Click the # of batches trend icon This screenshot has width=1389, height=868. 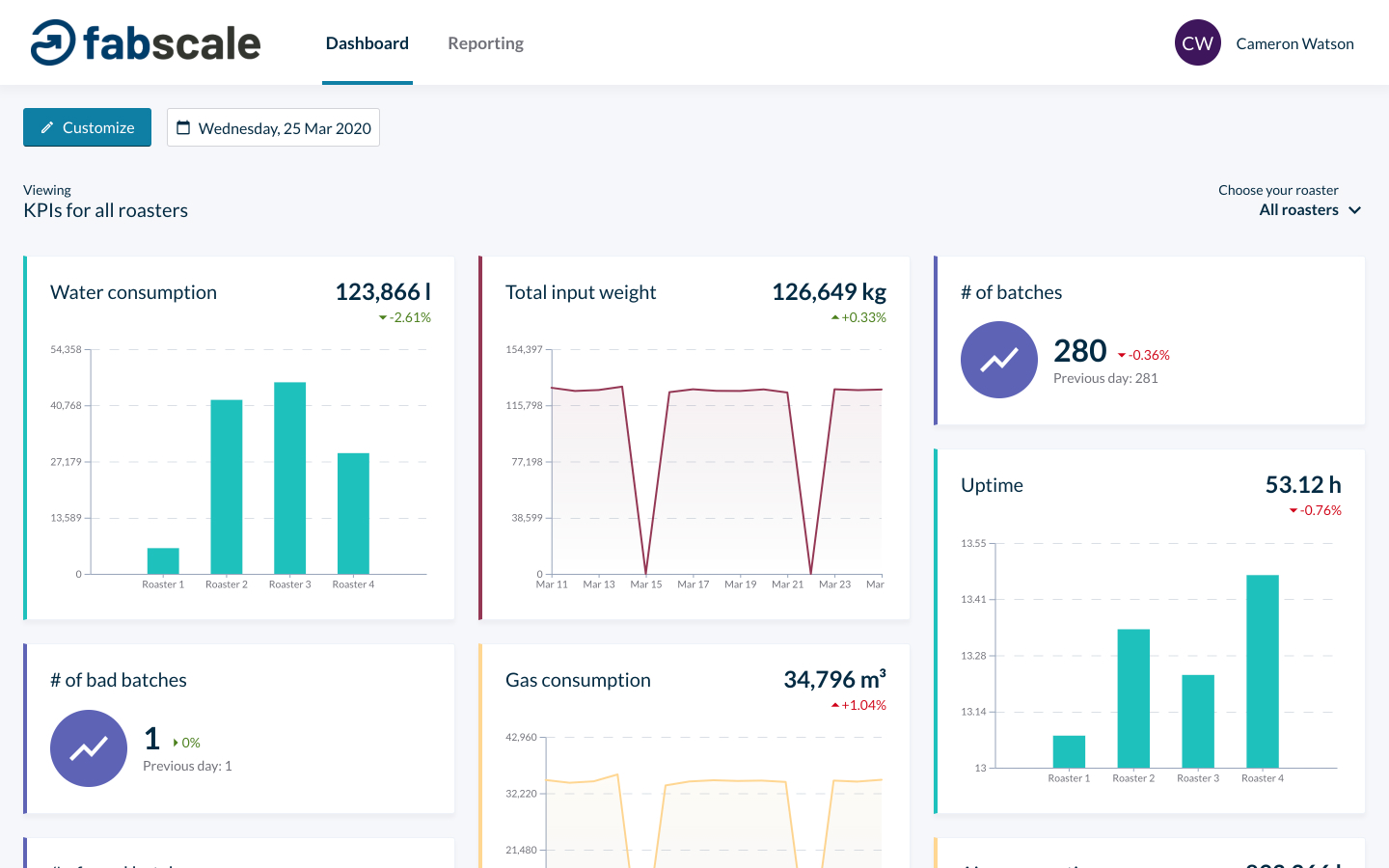pyautogui.click(x=999, y=360)
